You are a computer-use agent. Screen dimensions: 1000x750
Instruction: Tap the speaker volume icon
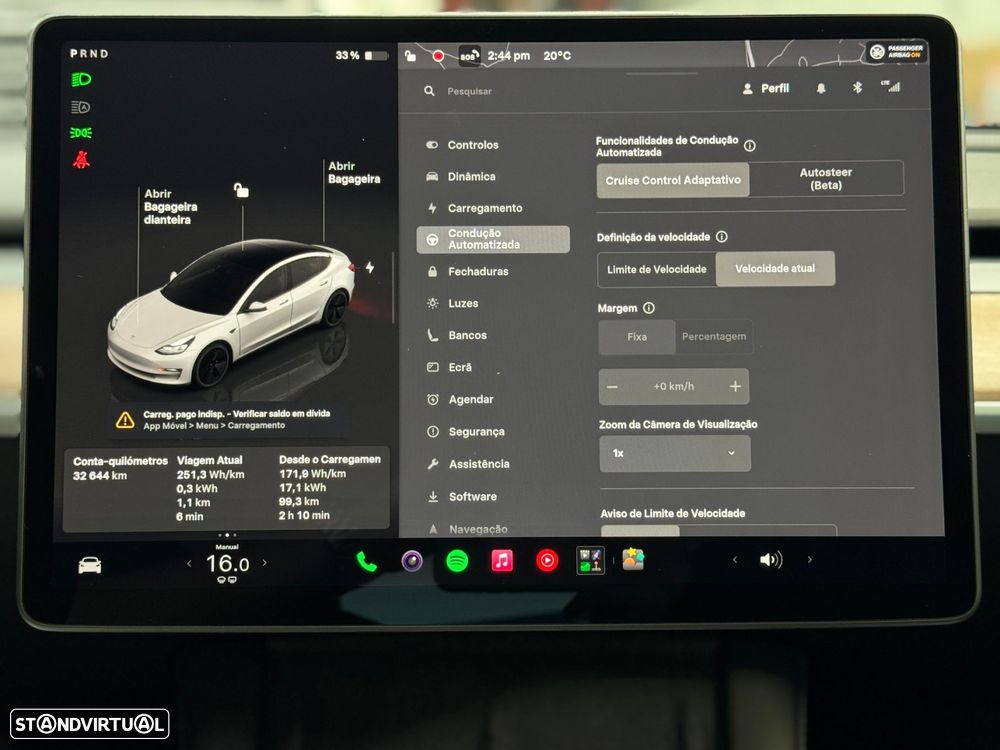tap(771, 560)
